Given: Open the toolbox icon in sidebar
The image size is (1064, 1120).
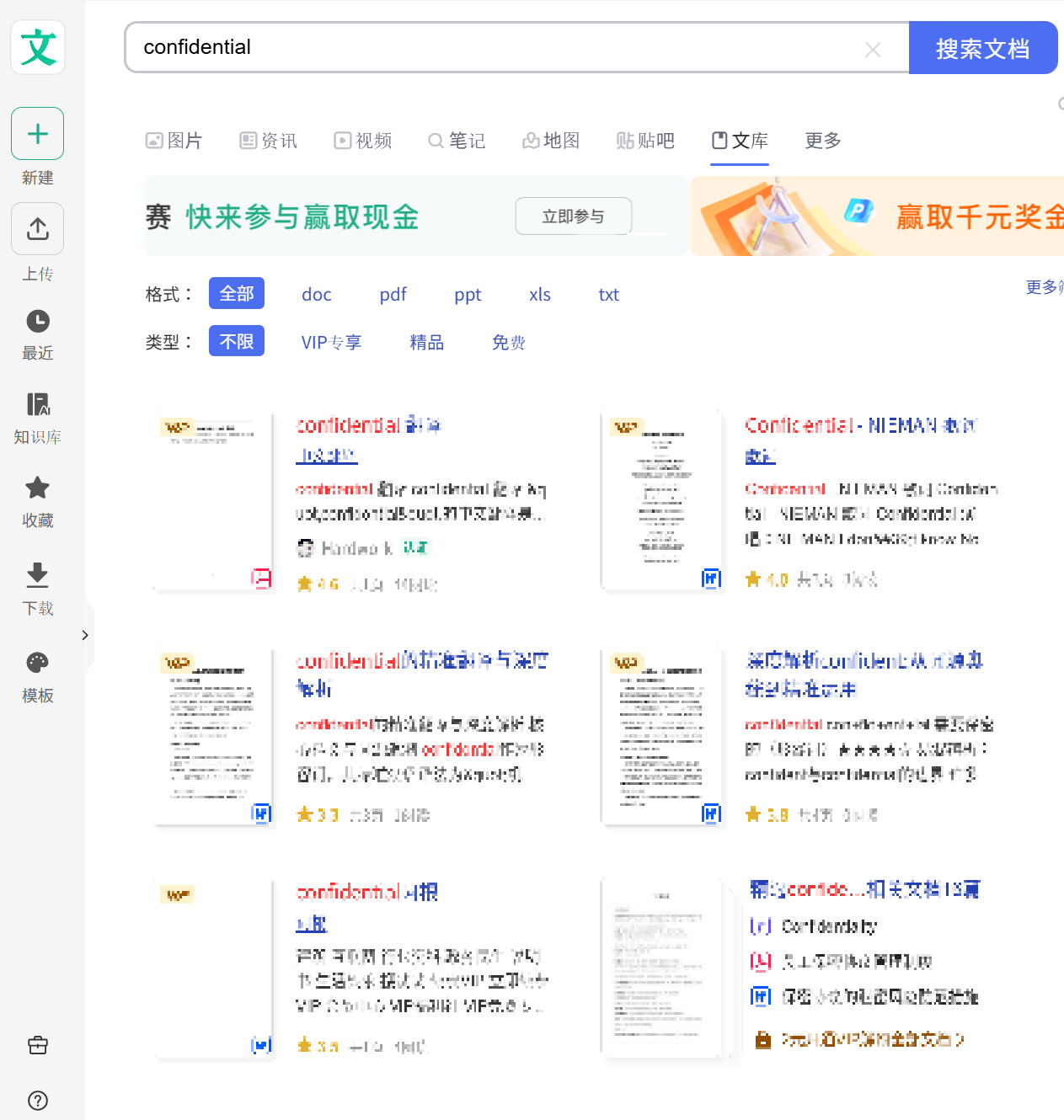Looking at the screenshot, I should [x=37, y=1045].
